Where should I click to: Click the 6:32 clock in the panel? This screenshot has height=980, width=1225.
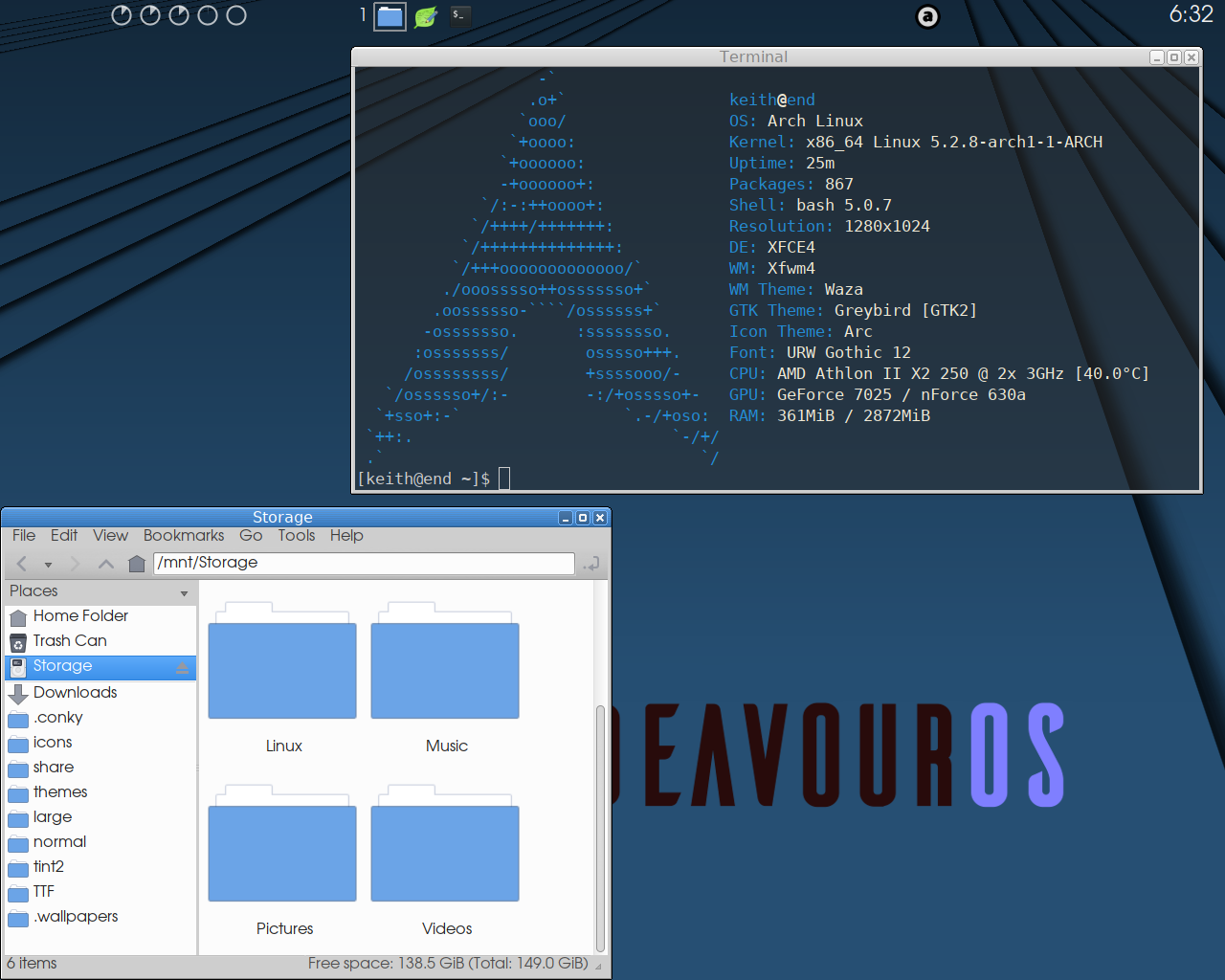(x=1191, y=14)
